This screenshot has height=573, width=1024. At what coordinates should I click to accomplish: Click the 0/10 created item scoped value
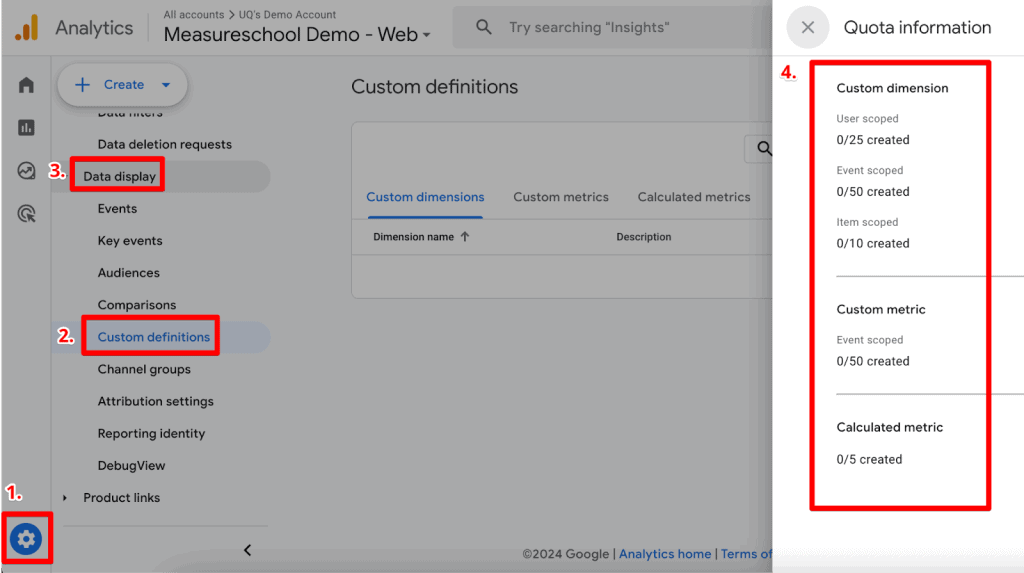tap(872, 244)
